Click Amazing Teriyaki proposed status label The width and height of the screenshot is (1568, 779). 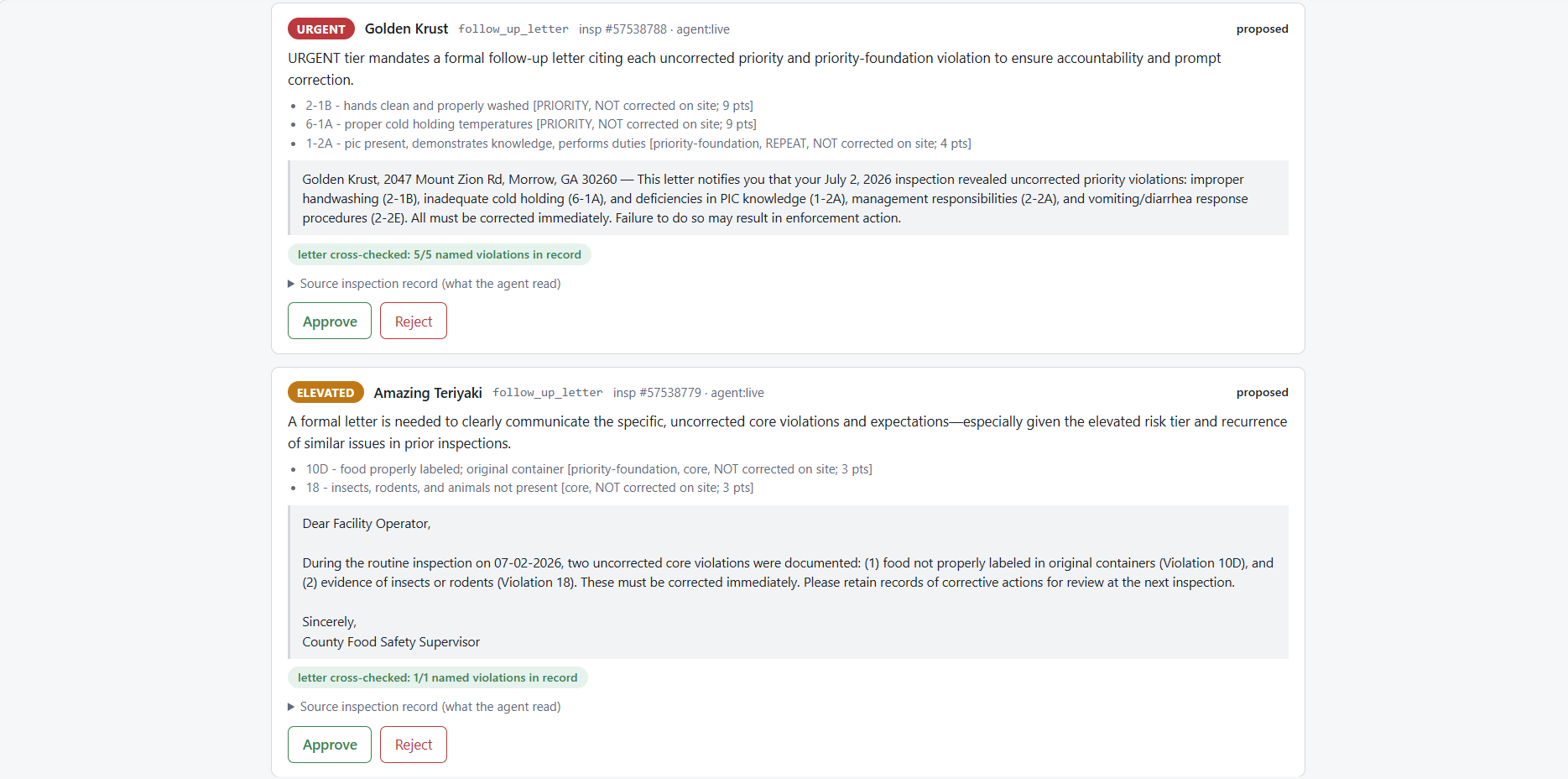(1262, 393)
